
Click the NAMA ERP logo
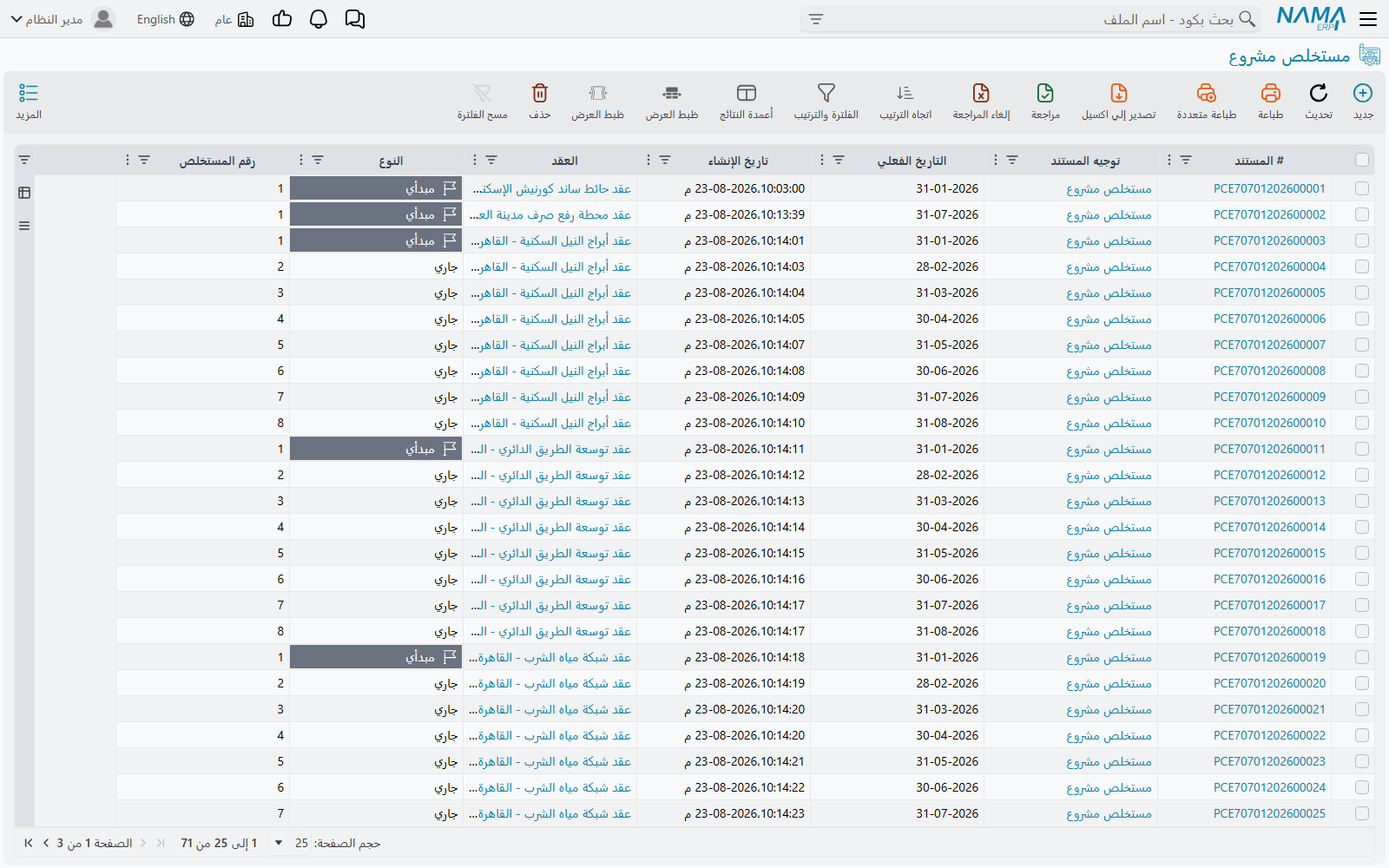(x=1311, y=18)
